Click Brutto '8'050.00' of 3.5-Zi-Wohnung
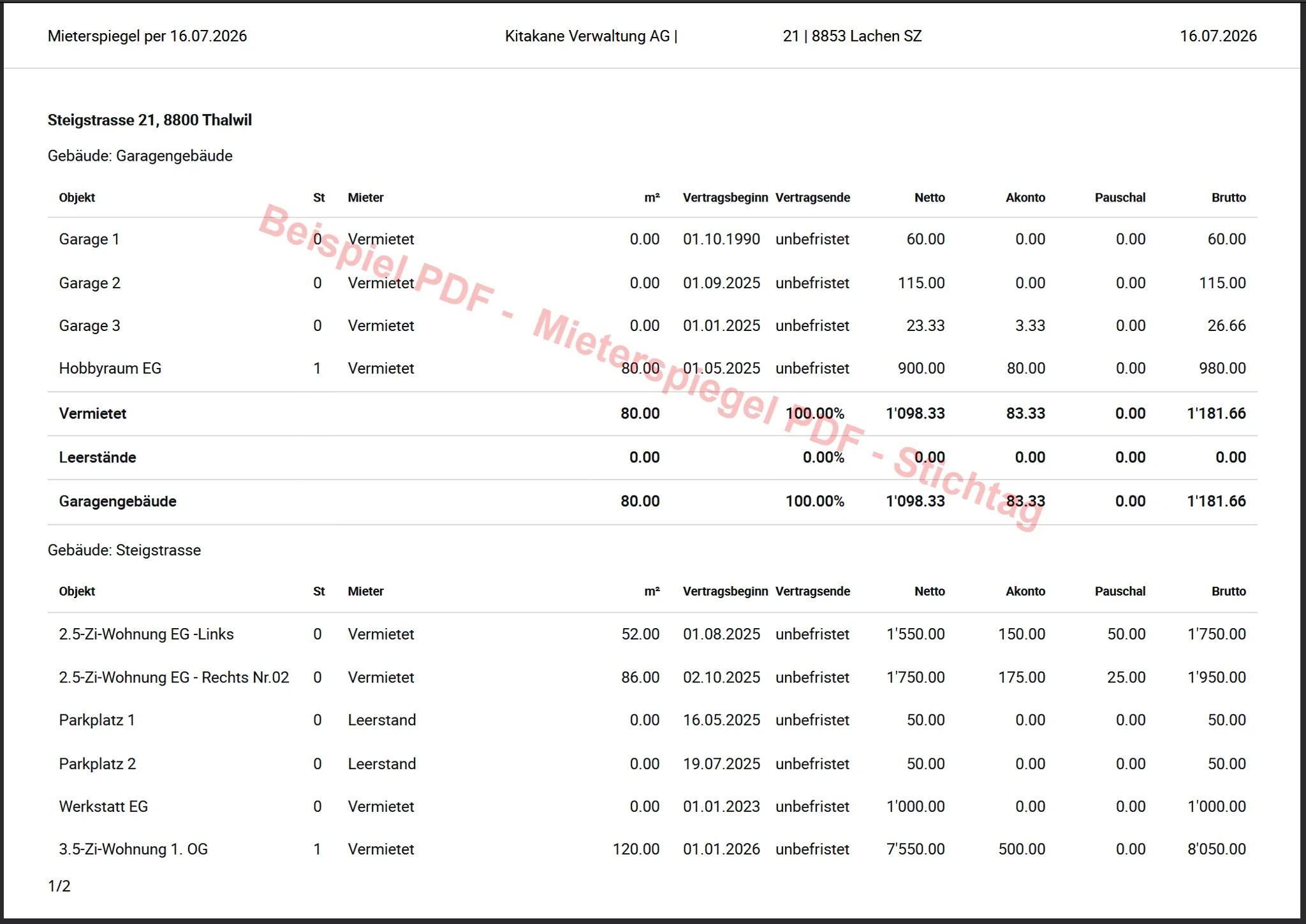 [x=1217, y=849]
